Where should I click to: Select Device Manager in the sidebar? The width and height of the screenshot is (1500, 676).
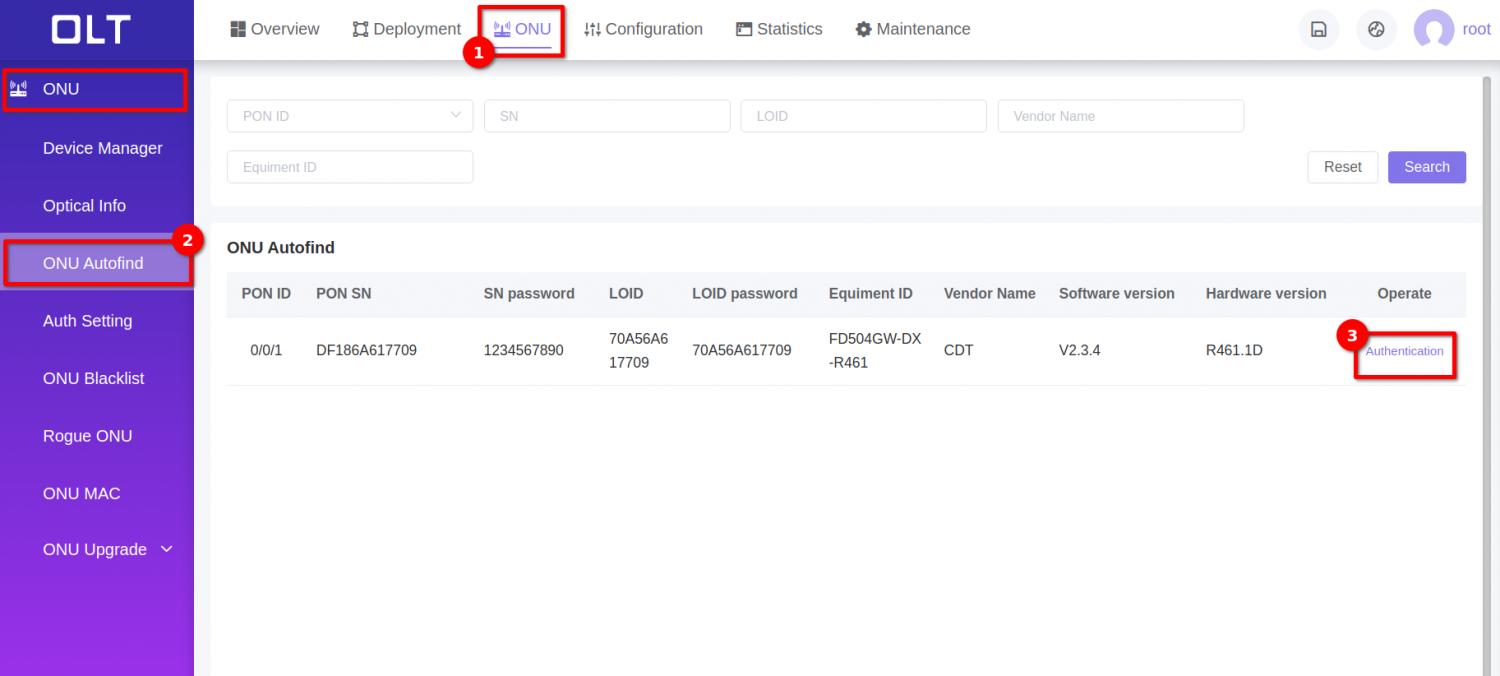point(102,148)
